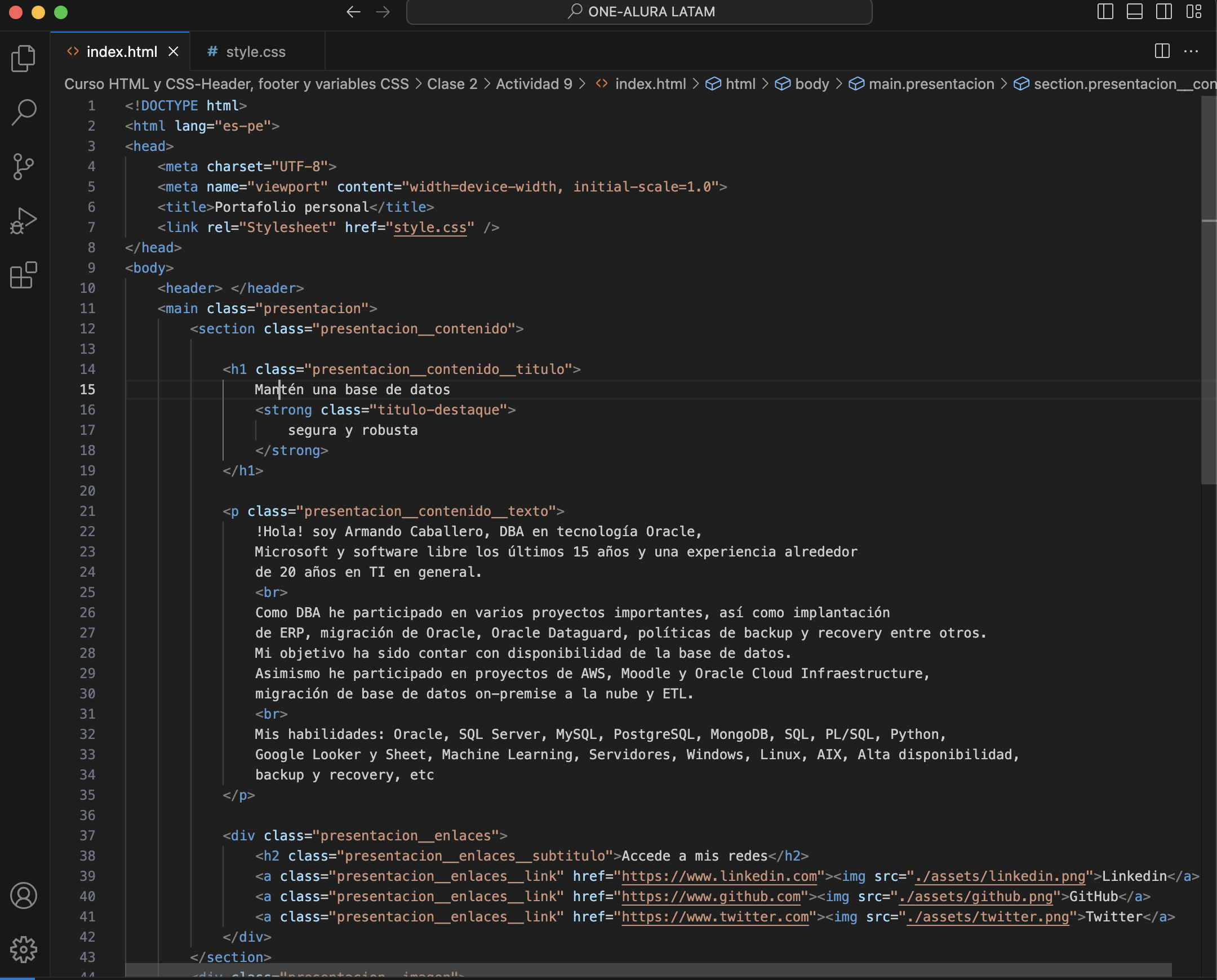Image resolution: width=1217 pixels, height=980 pixels.
Task: Click line number 21 in gutter
Action: coord(87,511)
